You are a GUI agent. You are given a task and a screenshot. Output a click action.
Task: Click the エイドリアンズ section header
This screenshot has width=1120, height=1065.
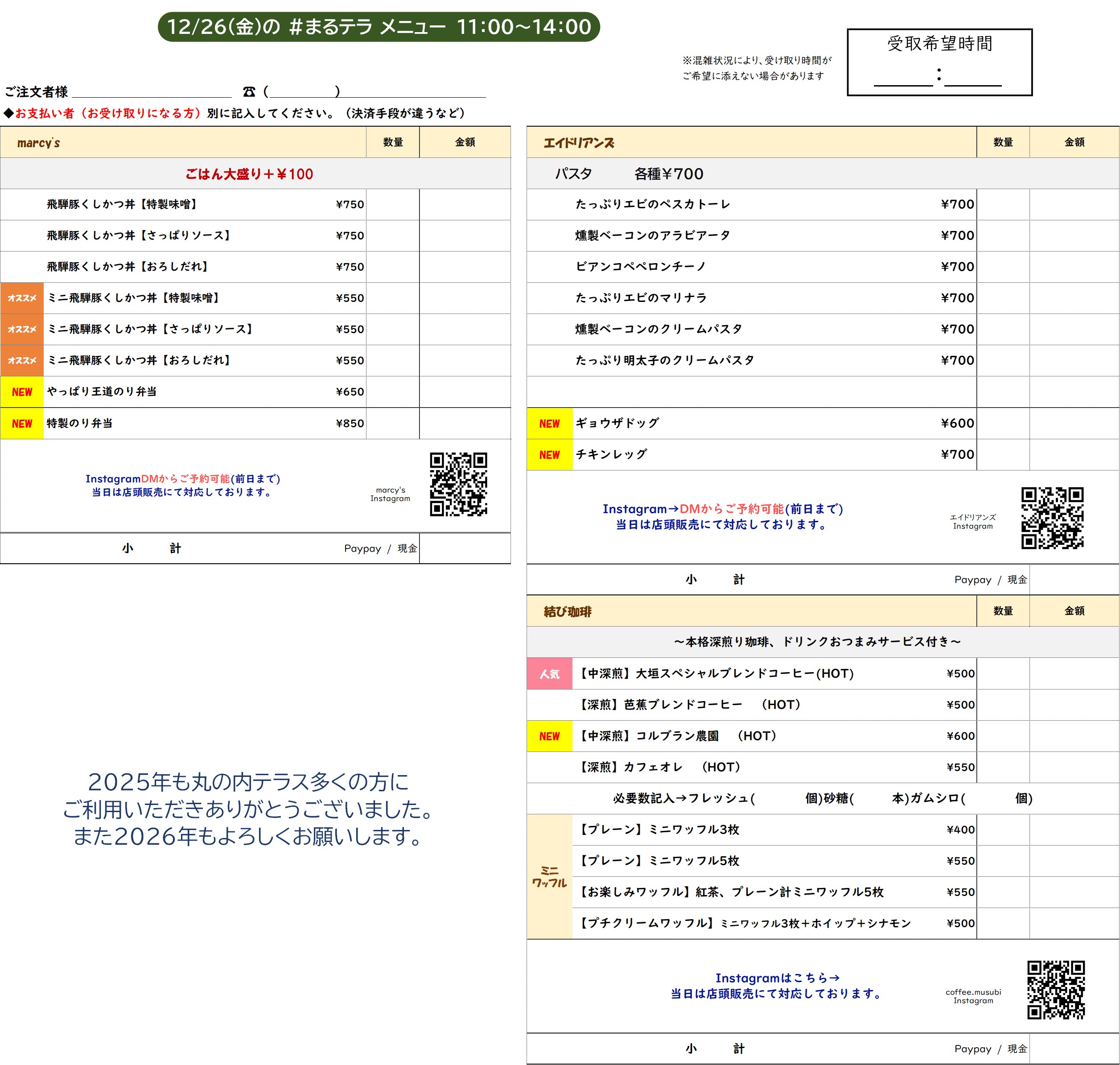tap(578, 143)
